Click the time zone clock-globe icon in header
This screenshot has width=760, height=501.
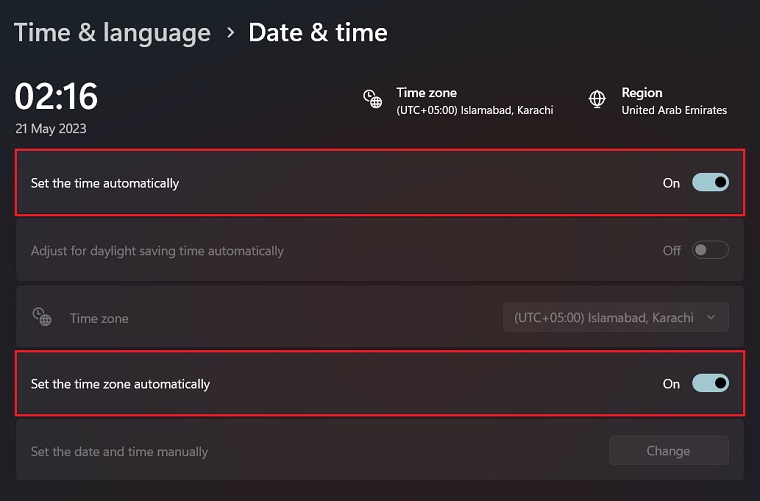(x=372, y=98)
